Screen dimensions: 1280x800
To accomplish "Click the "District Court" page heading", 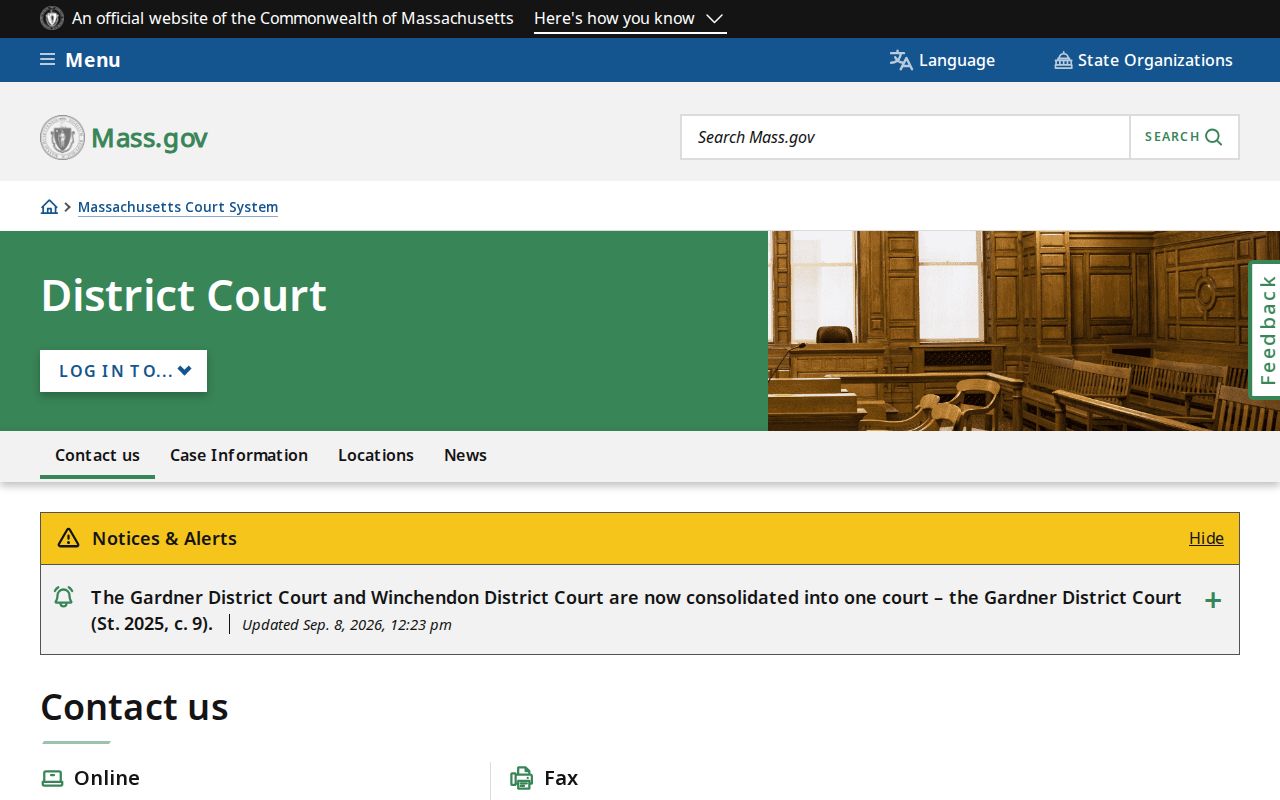I will click(184, 295).
